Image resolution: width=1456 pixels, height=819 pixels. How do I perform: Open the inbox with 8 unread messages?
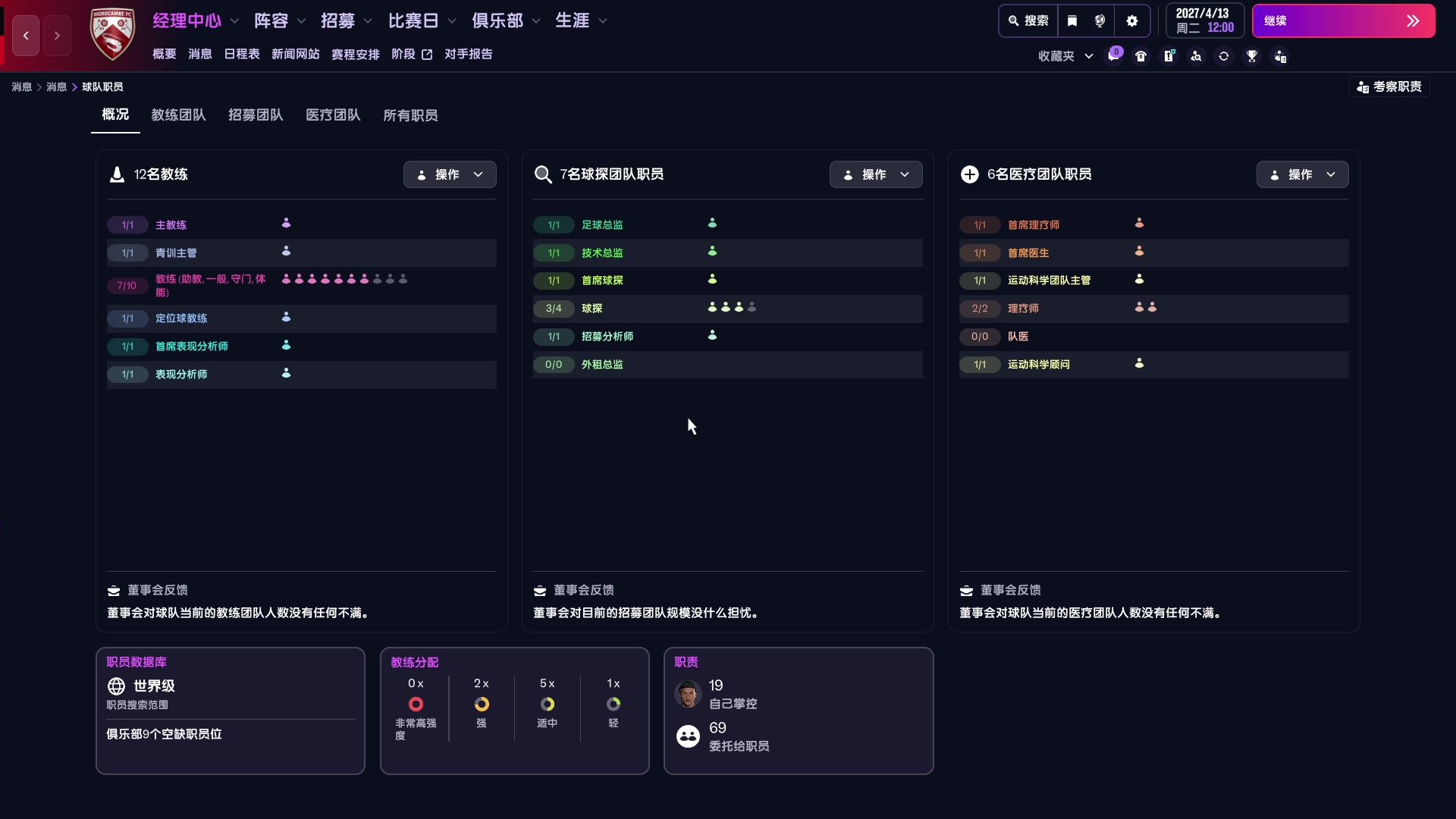pos(1115,55)
